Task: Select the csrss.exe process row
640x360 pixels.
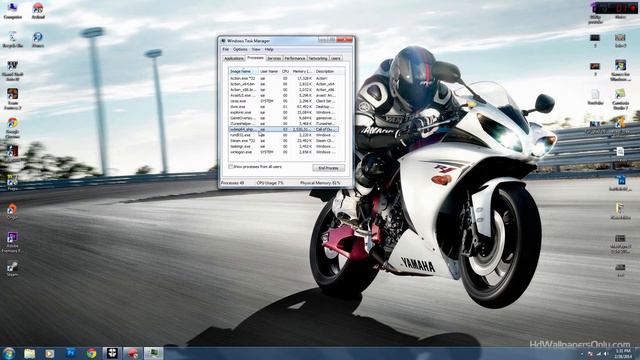Action: click(284, 101)
